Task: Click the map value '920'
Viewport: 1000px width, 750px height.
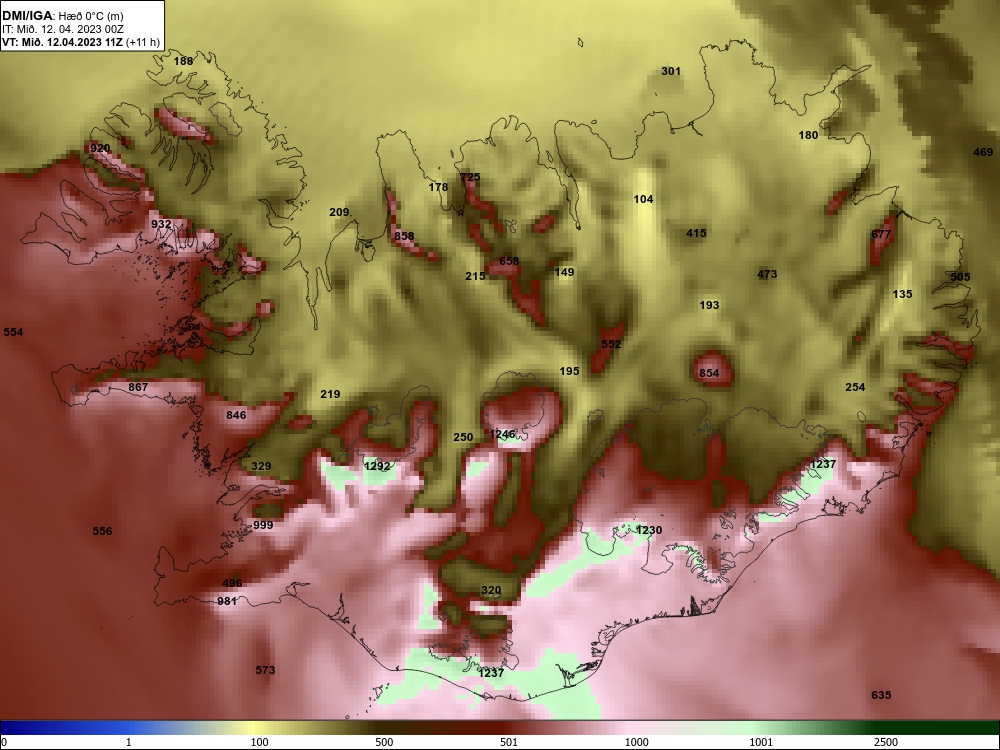Action: (100, 148)
